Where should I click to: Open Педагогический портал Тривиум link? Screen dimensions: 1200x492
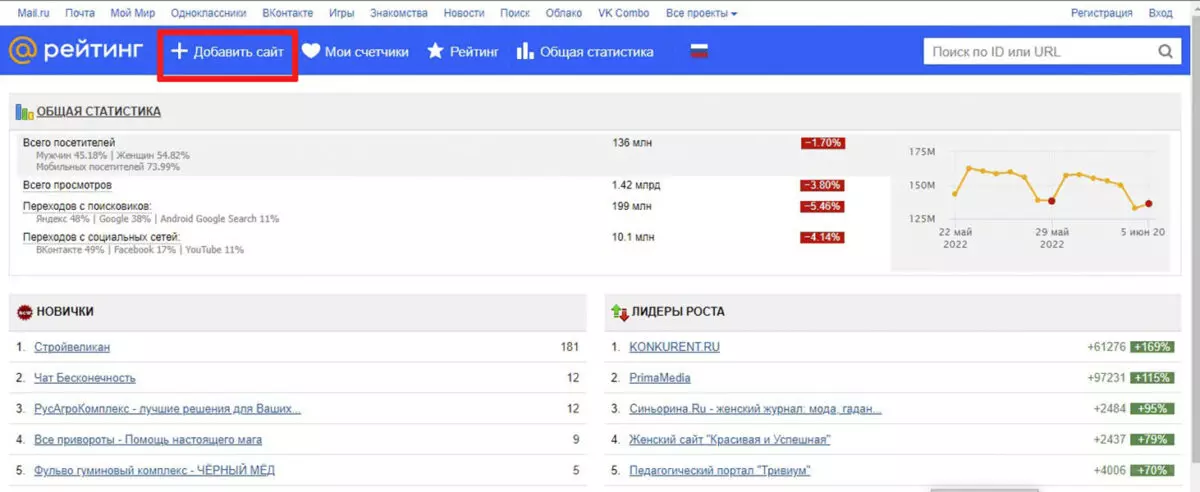pyautogui.click(x=720, y=470)
